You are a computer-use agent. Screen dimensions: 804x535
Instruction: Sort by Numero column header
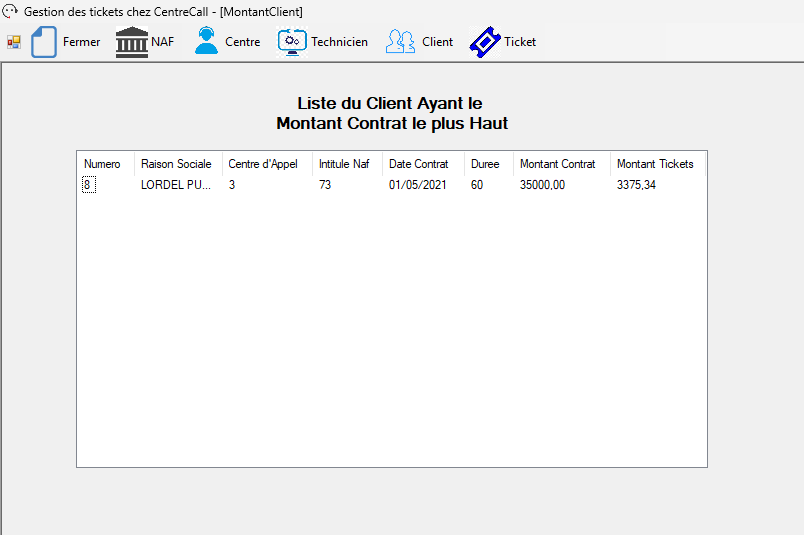(102, 164)
